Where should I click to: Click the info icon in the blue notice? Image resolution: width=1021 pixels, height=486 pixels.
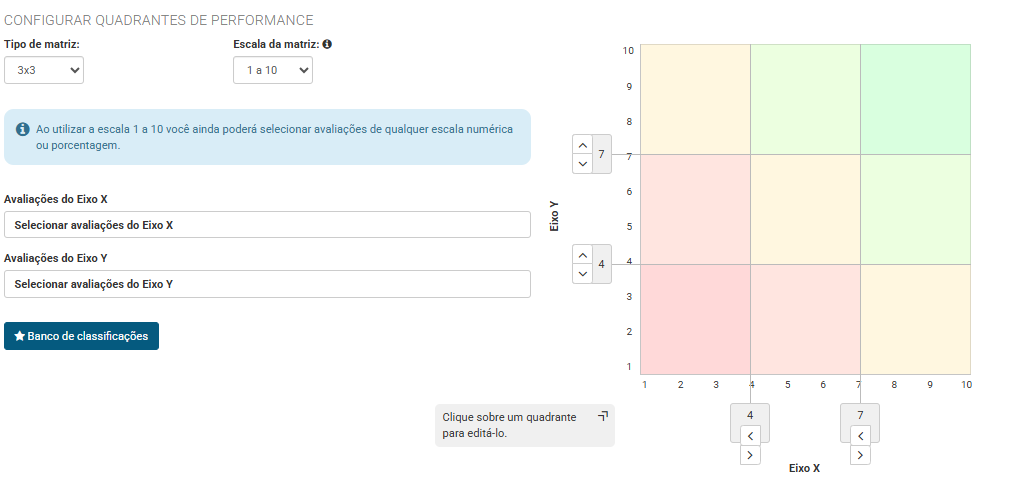click(x=22, y=129)
